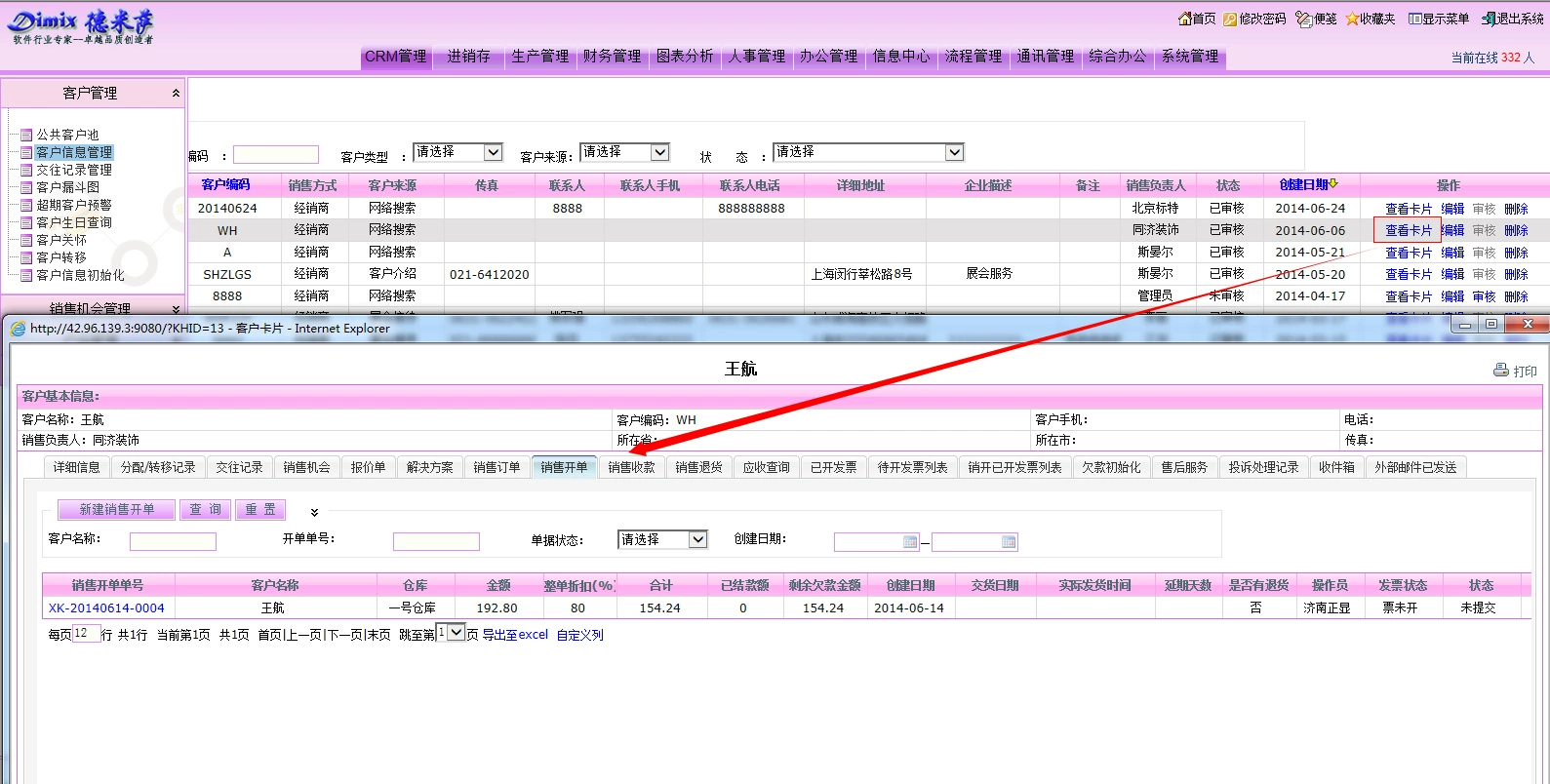Open order link XK-20140614-0004
Image resolution: width=1550 pixels, height=784 pixels.
click(106, 608)
